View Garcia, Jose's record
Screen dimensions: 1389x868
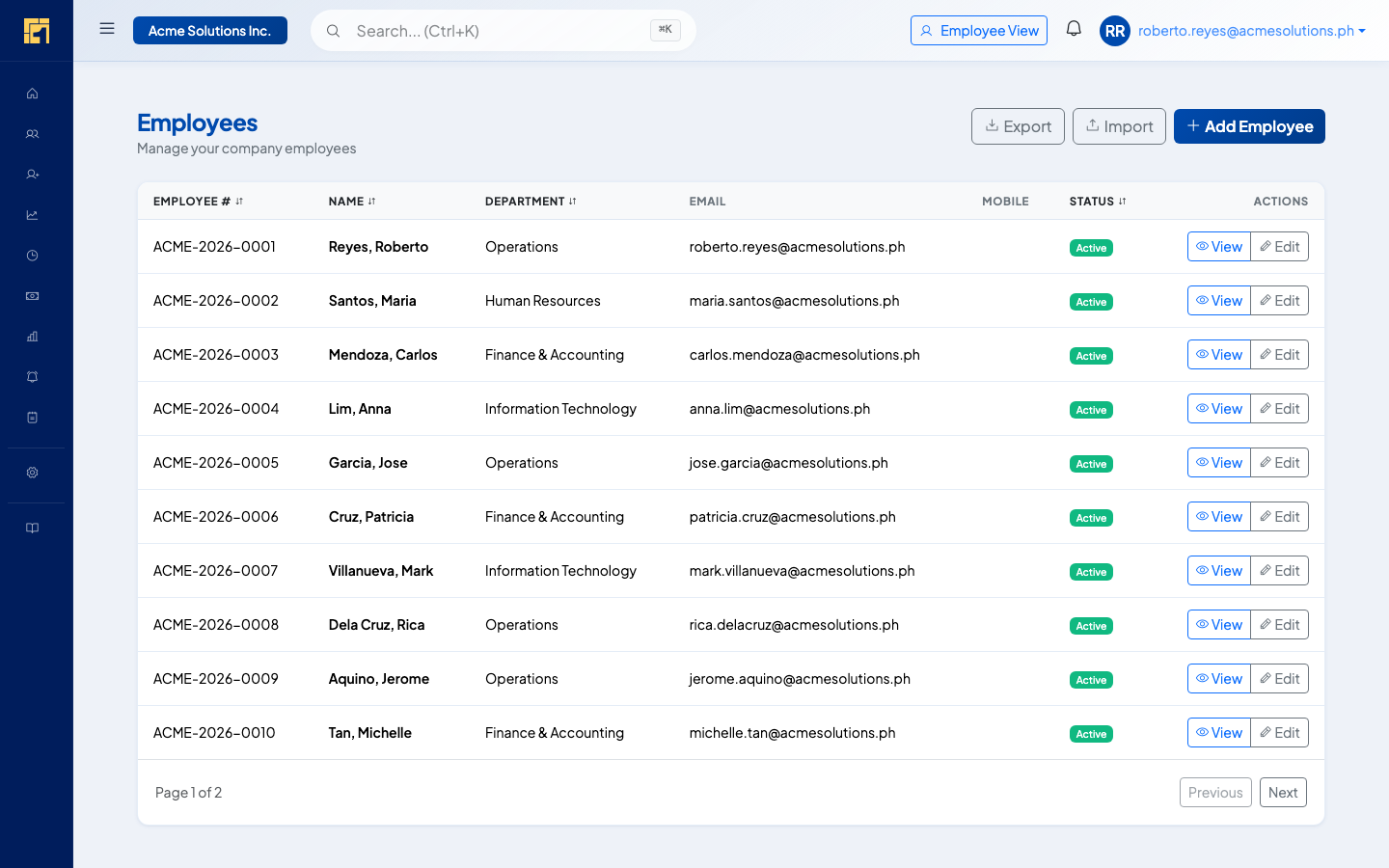[1219, 463]
